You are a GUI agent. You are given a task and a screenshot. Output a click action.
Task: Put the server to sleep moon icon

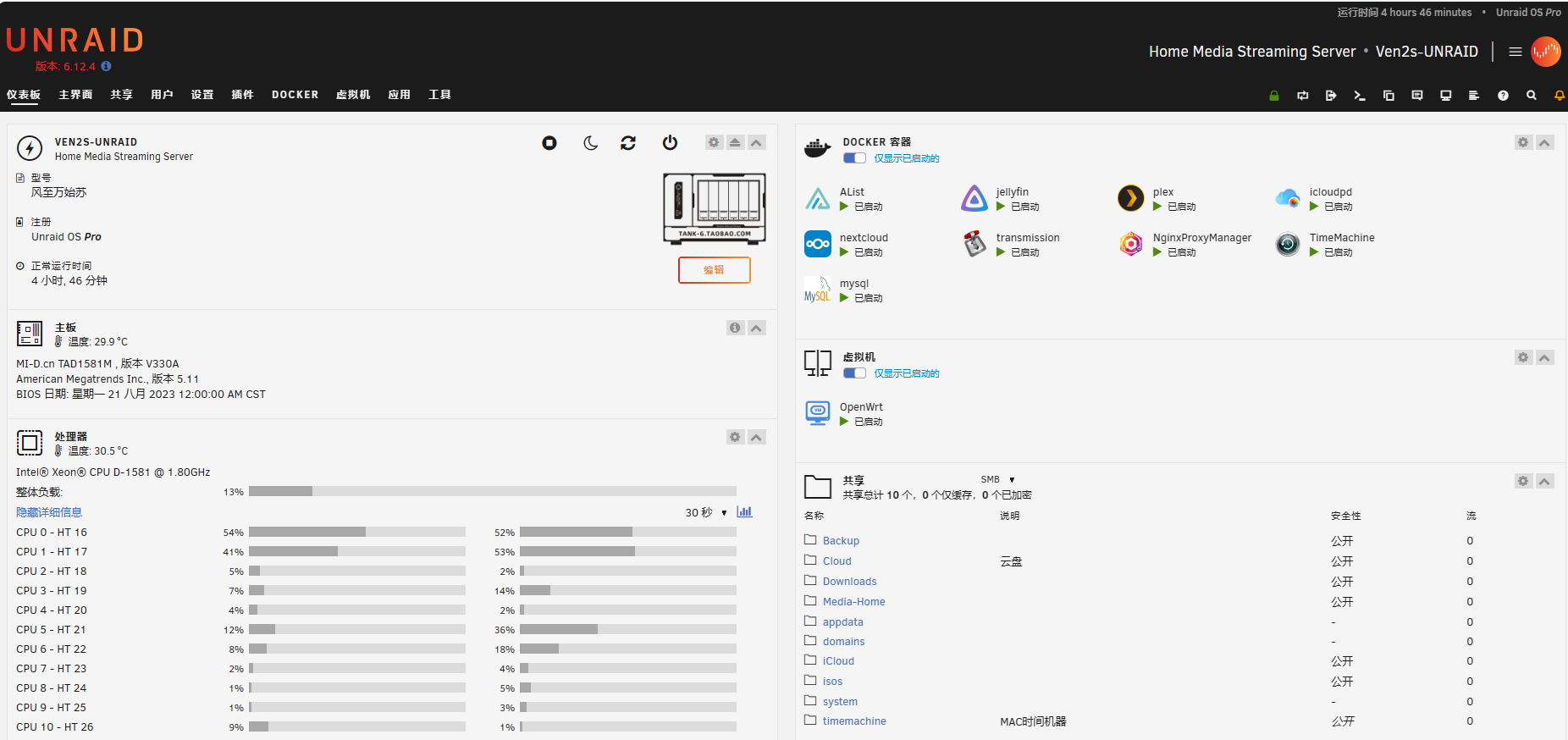coord(590,143)
